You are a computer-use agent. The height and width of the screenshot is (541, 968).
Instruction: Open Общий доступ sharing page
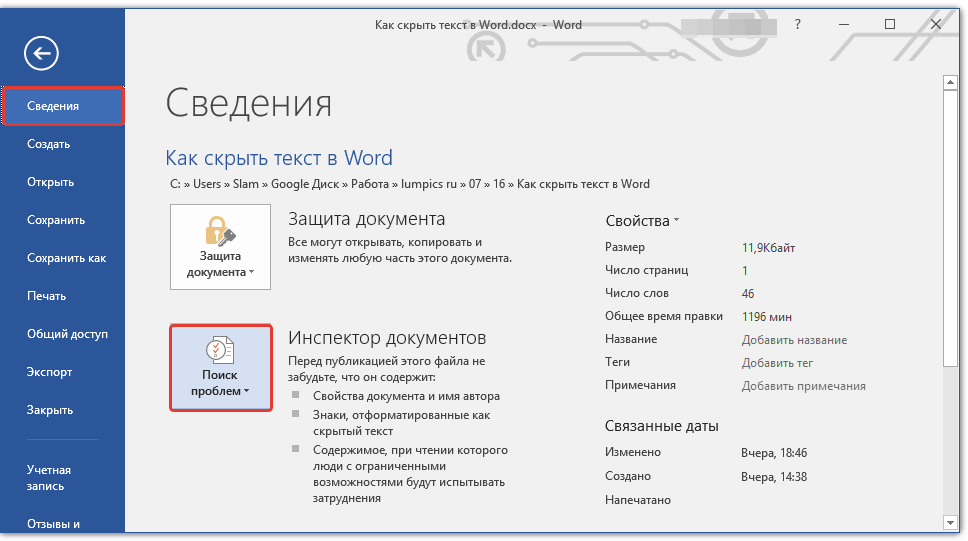coord(67,334)
